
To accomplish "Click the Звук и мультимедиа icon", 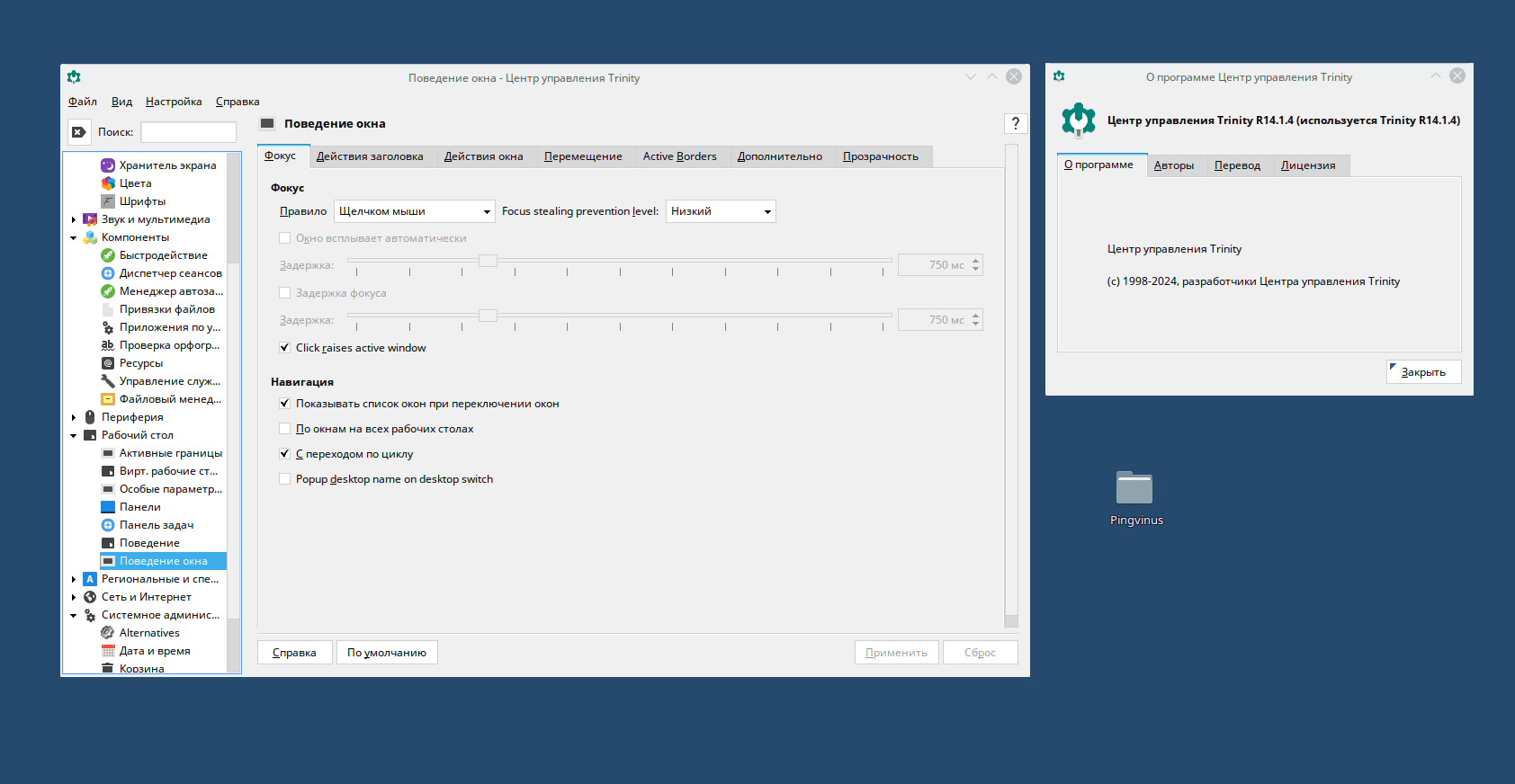I will point(90,219).
